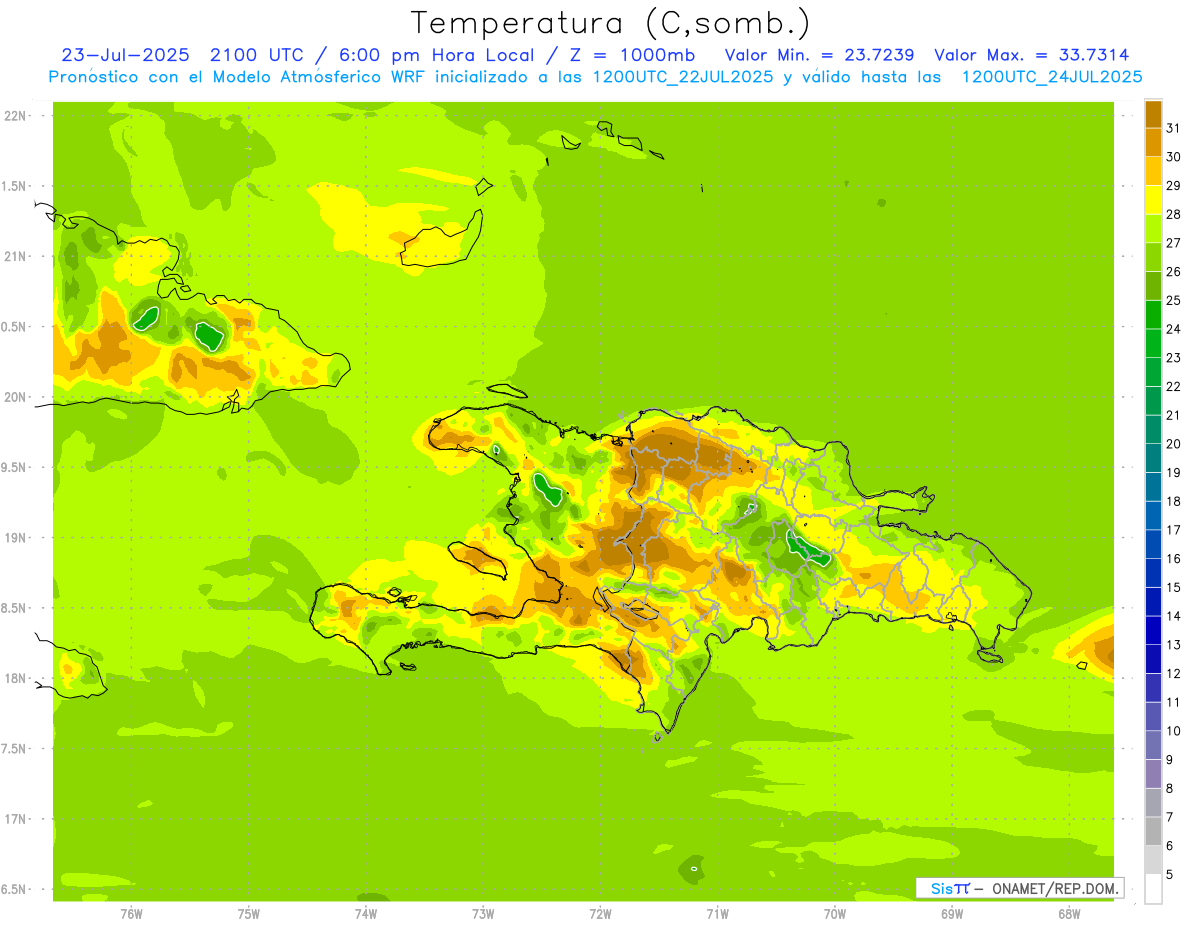Click the '8.5N' latitude axis label
Viewport: 1200px width, 927px height.
point(15,608)
